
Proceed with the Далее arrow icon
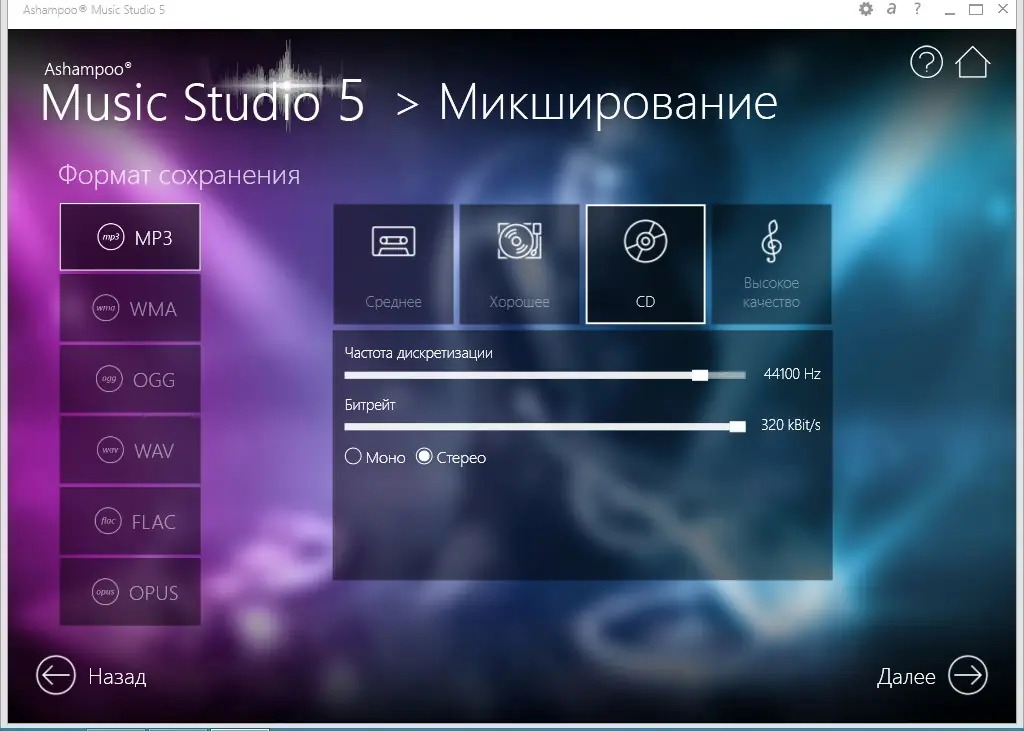pos(968,675)
